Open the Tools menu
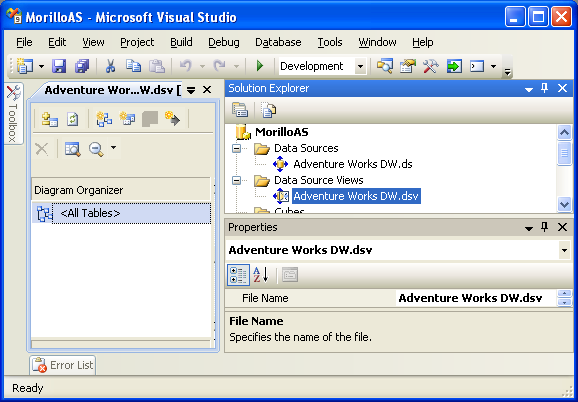 pos(330,42)
